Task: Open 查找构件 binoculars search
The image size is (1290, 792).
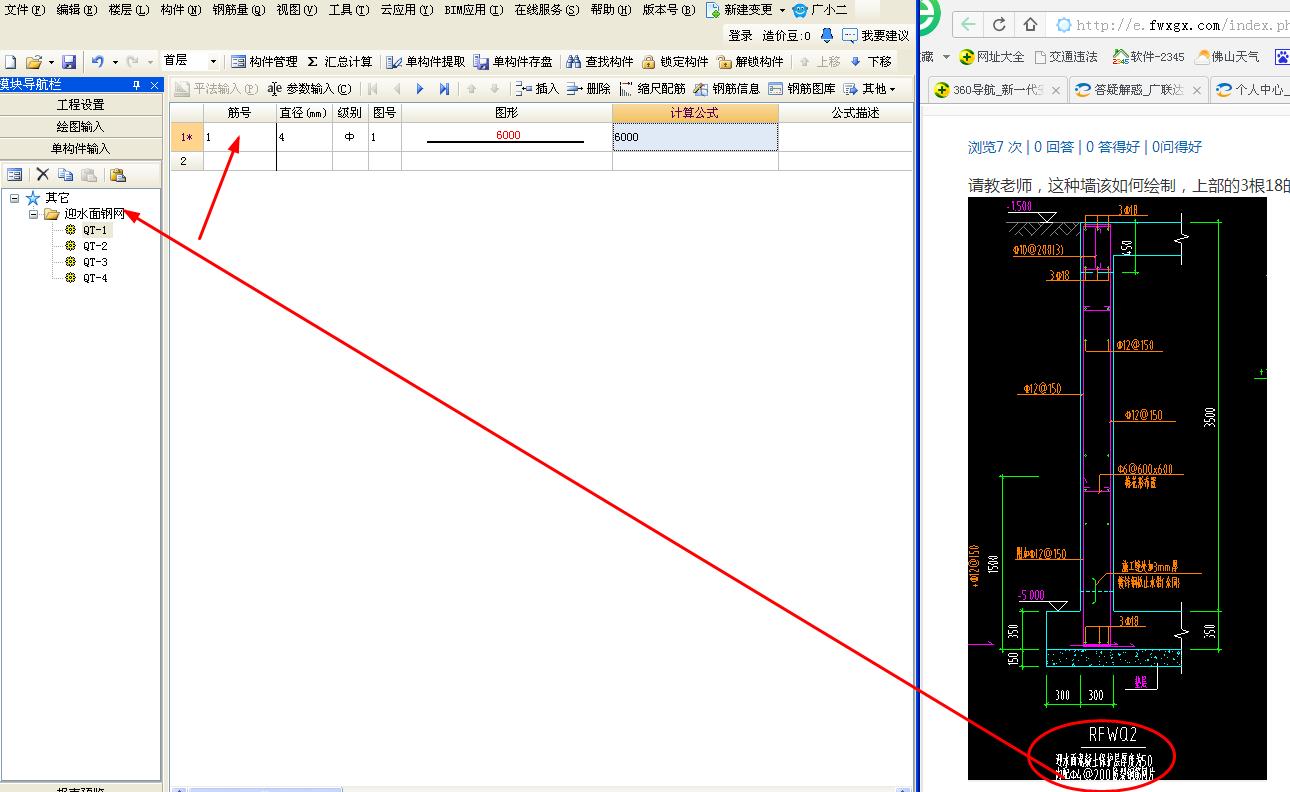Action: click(600, 62)
